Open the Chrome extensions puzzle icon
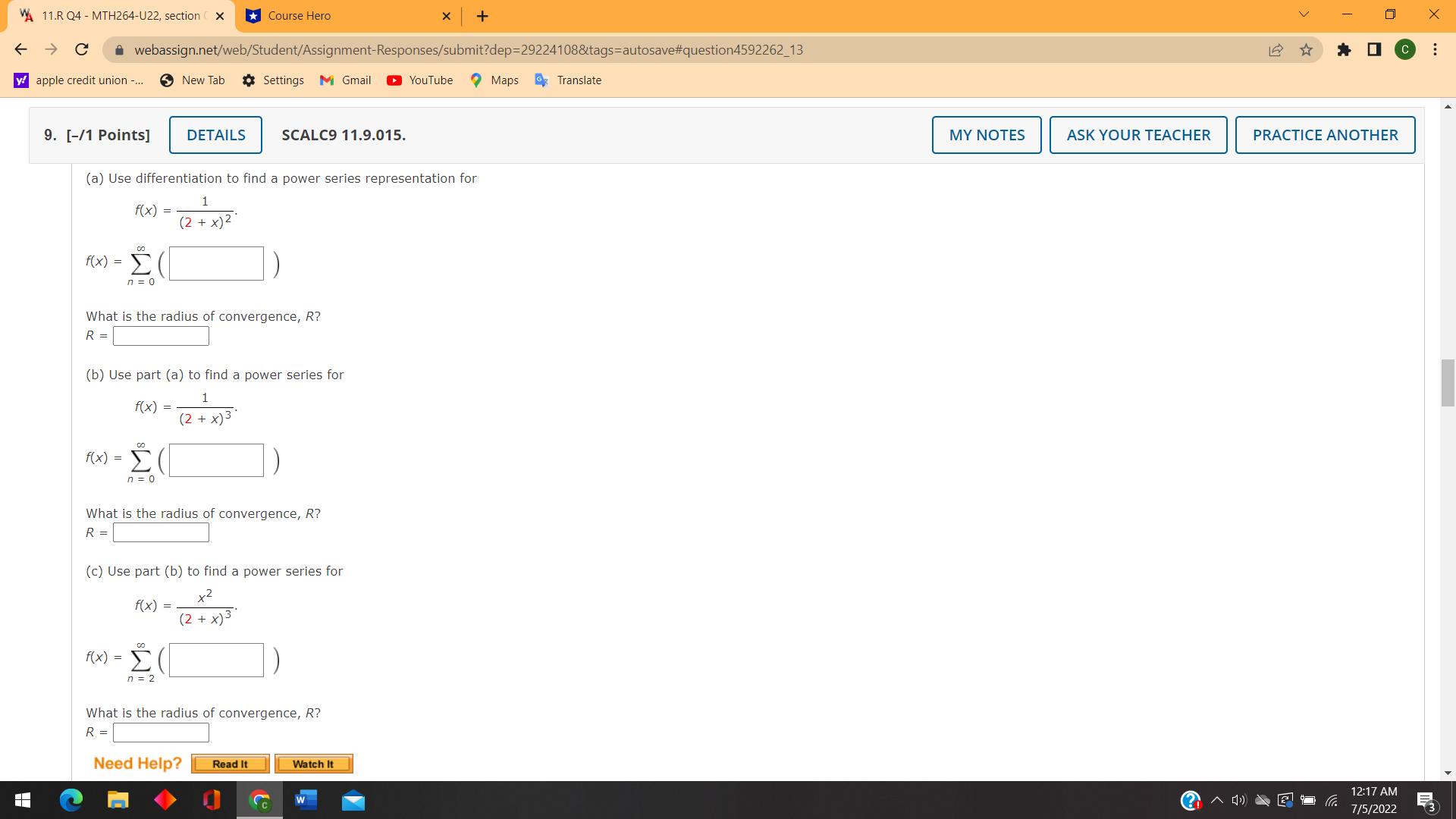1456x819 pixels. [1345, 49]
